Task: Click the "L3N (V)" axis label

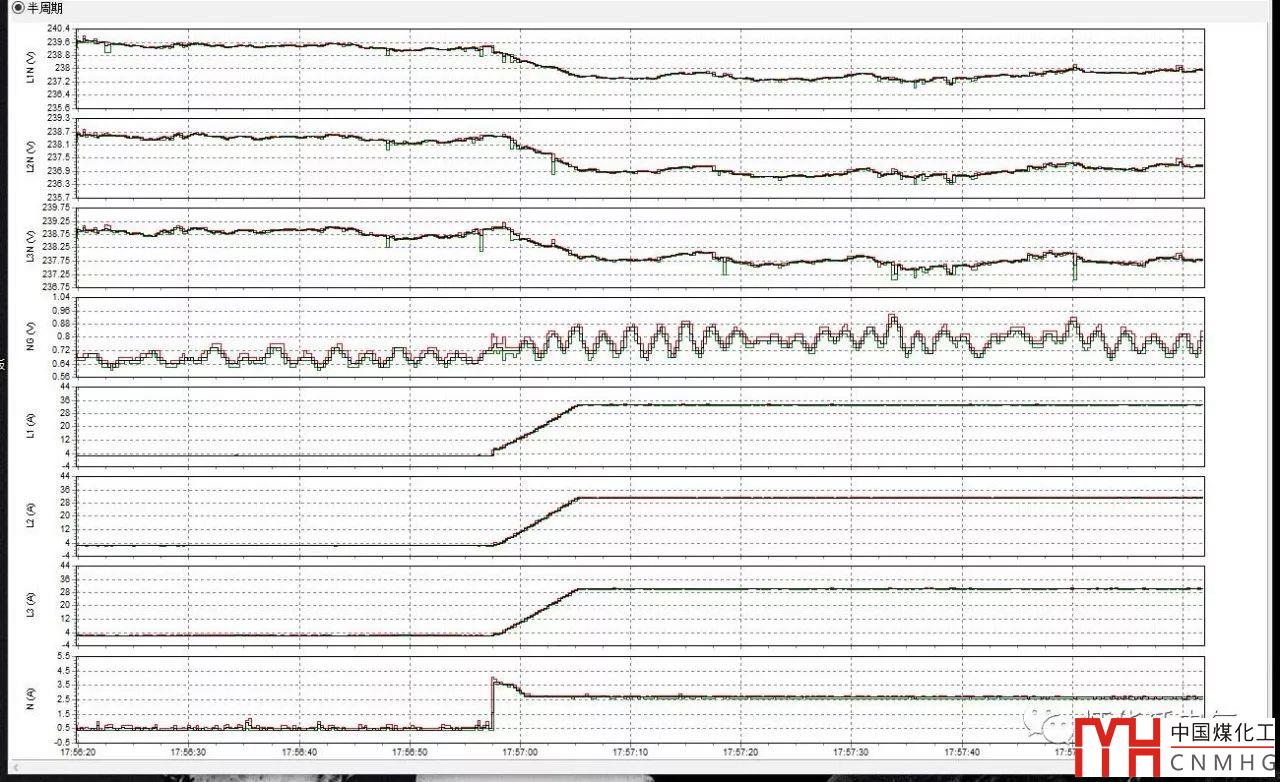Action: tap(32, 247)
